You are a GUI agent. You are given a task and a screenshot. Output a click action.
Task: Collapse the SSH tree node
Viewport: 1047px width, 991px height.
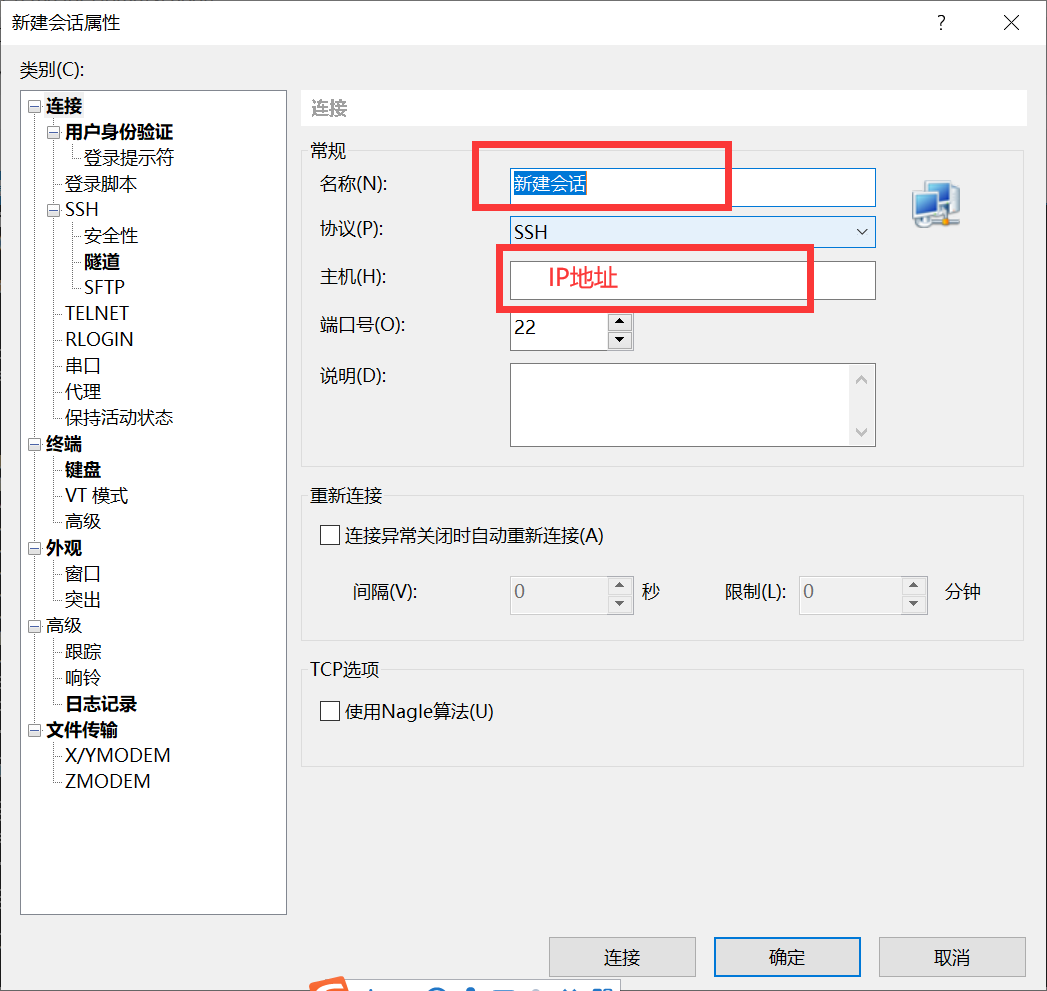[53, 210]
